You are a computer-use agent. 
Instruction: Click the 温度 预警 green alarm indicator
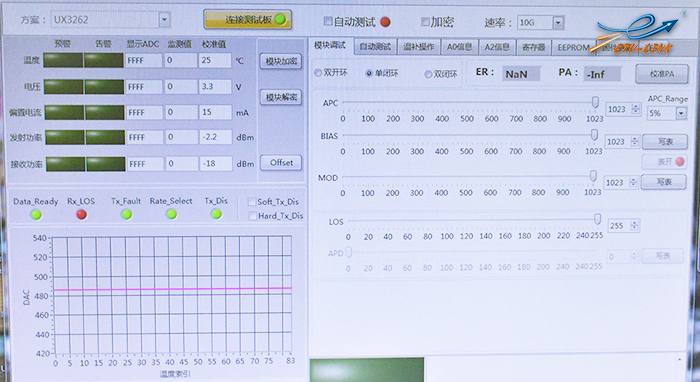63,60
